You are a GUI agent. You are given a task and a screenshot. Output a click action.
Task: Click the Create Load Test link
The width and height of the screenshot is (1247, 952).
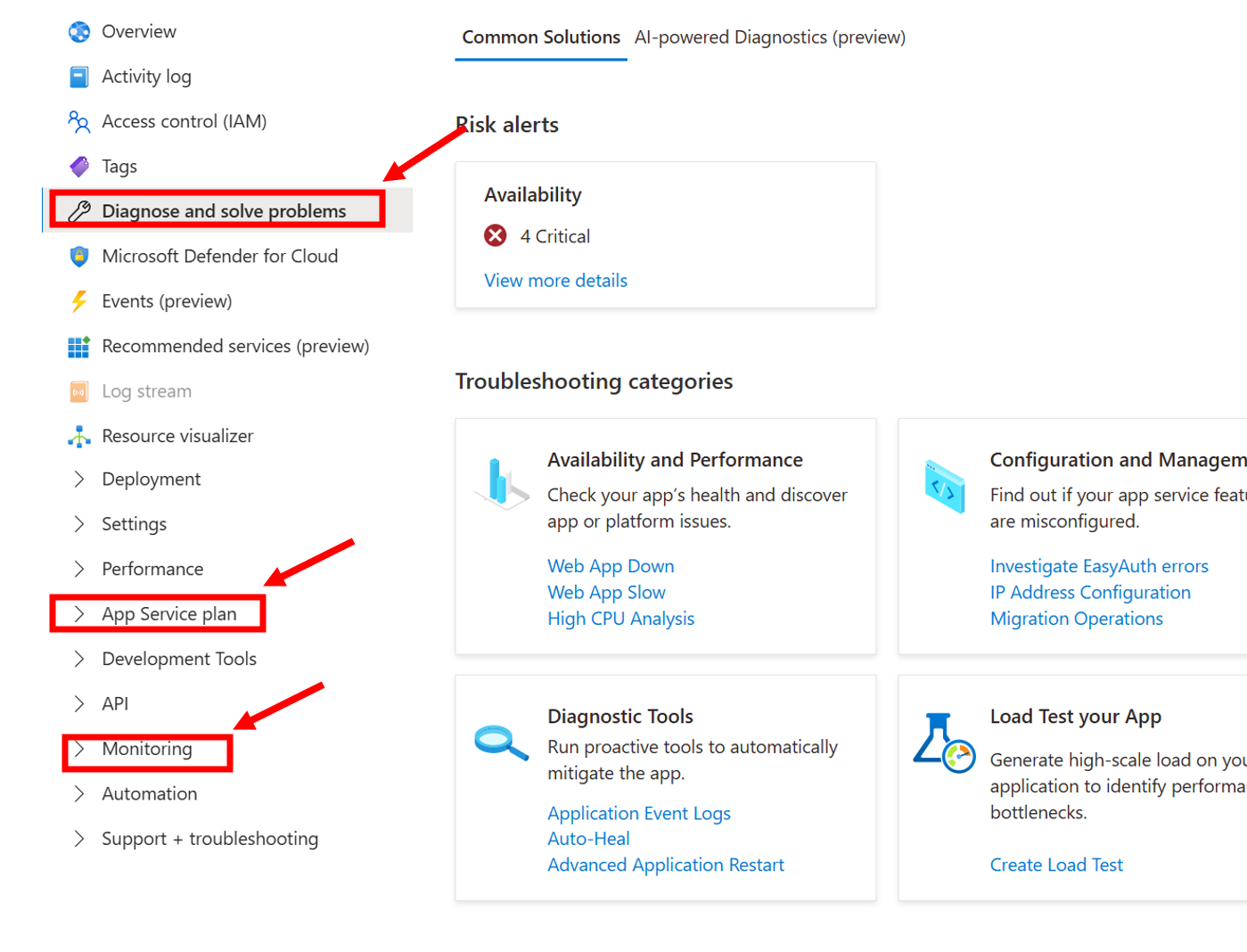[x=1056, y=865]
